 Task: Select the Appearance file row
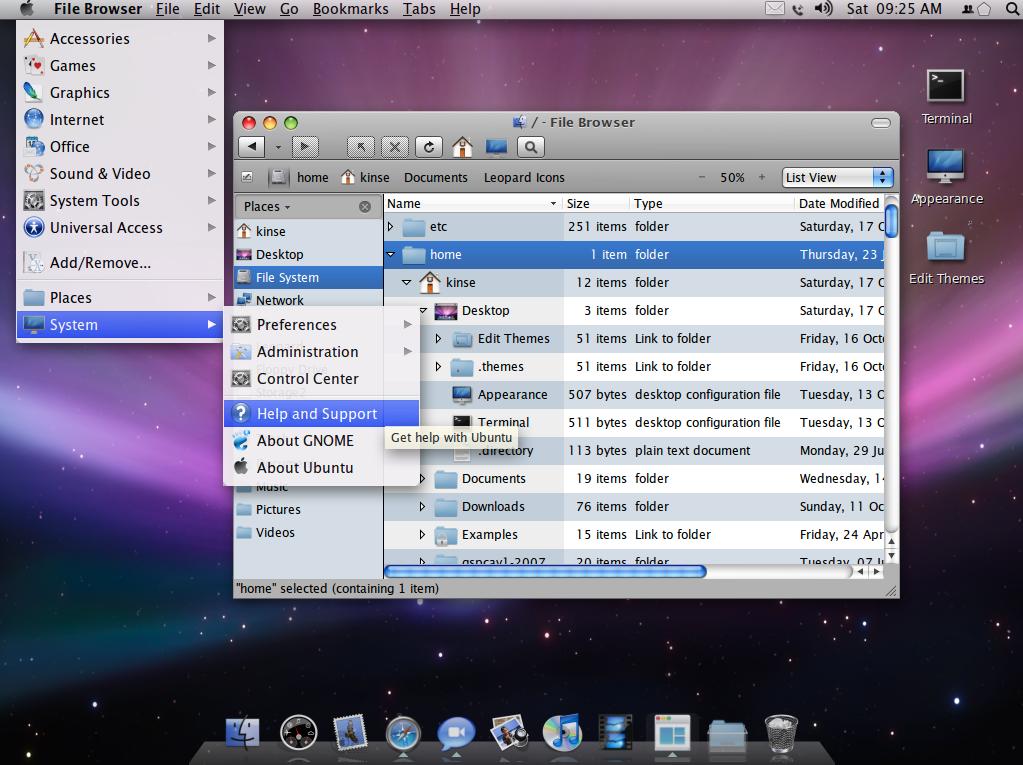click(x=634, y=395)
